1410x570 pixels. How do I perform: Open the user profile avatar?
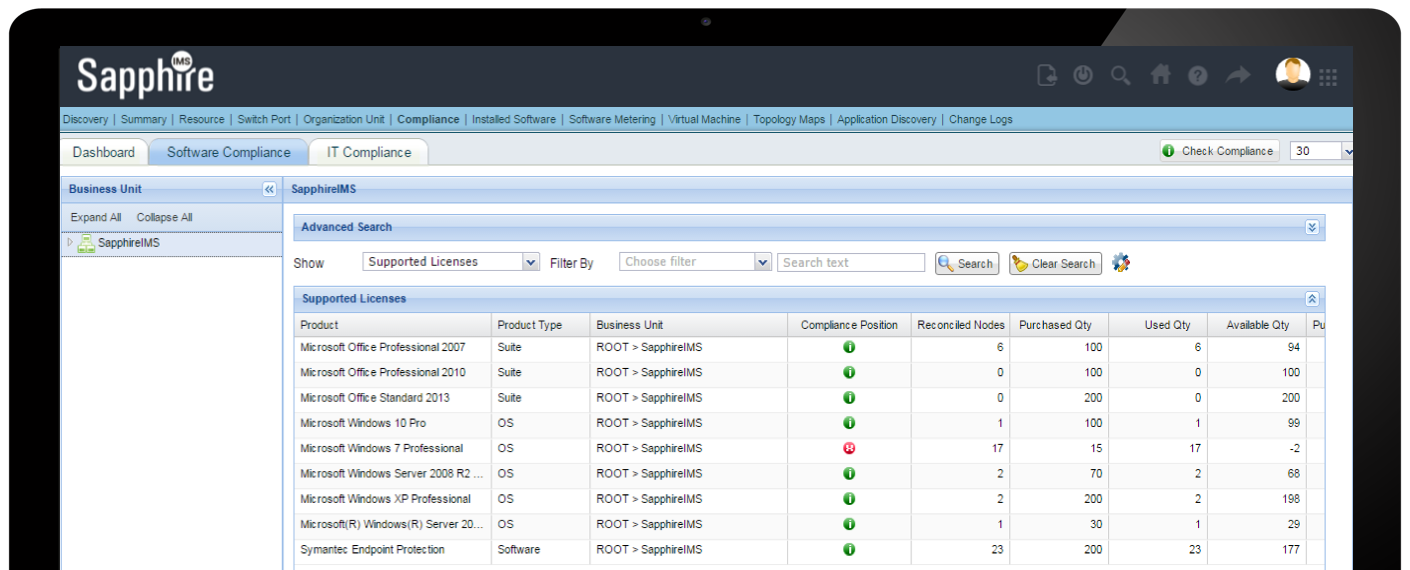(1293, 74)
